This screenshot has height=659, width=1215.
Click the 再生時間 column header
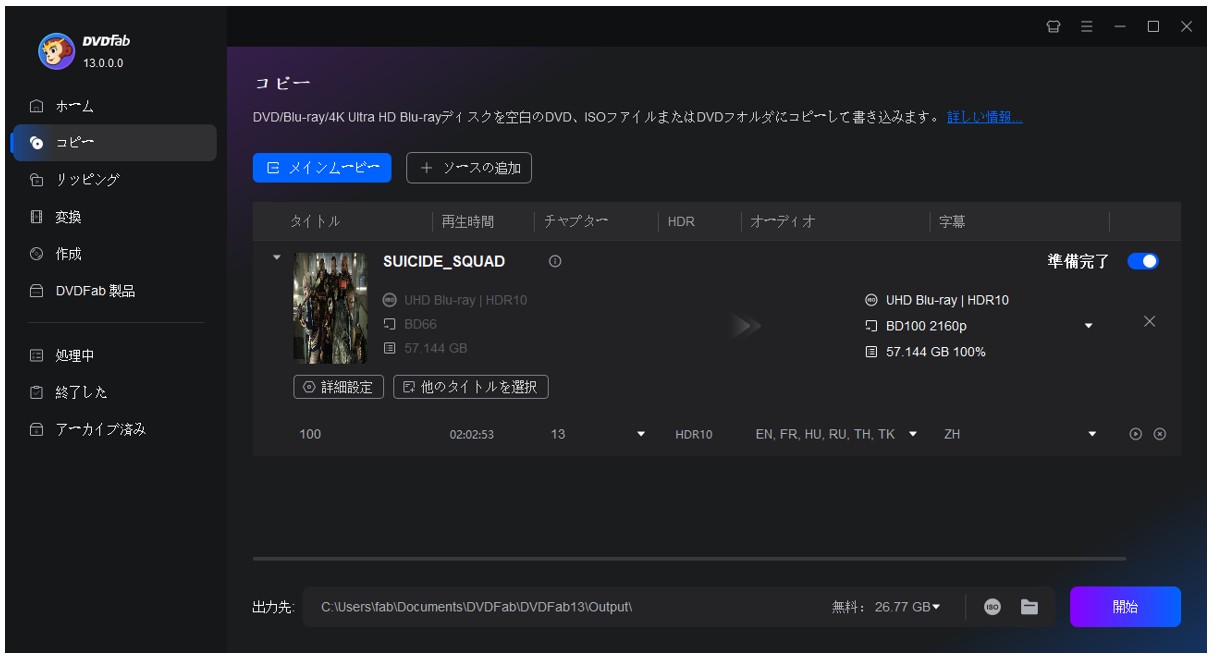(x=468, y=222)
